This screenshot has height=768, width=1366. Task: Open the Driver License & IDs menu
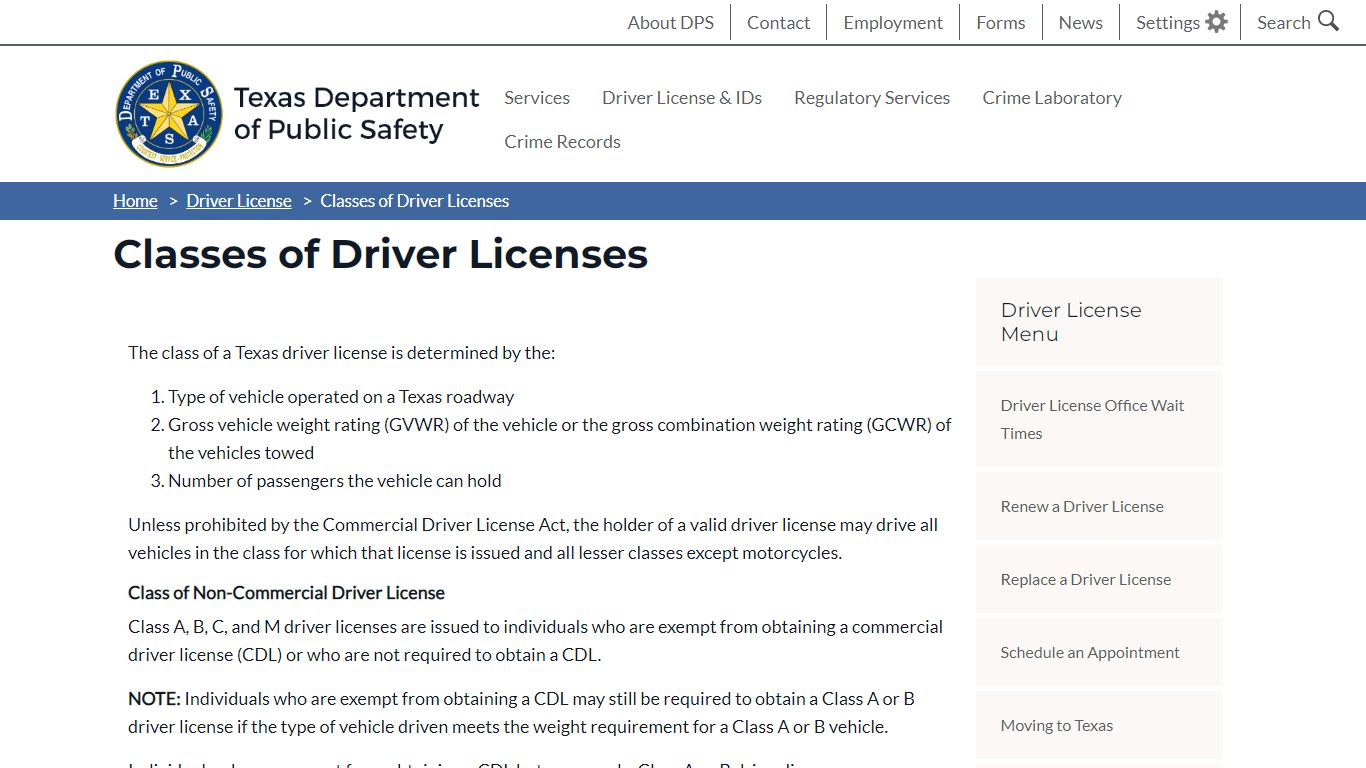[682, 97]
